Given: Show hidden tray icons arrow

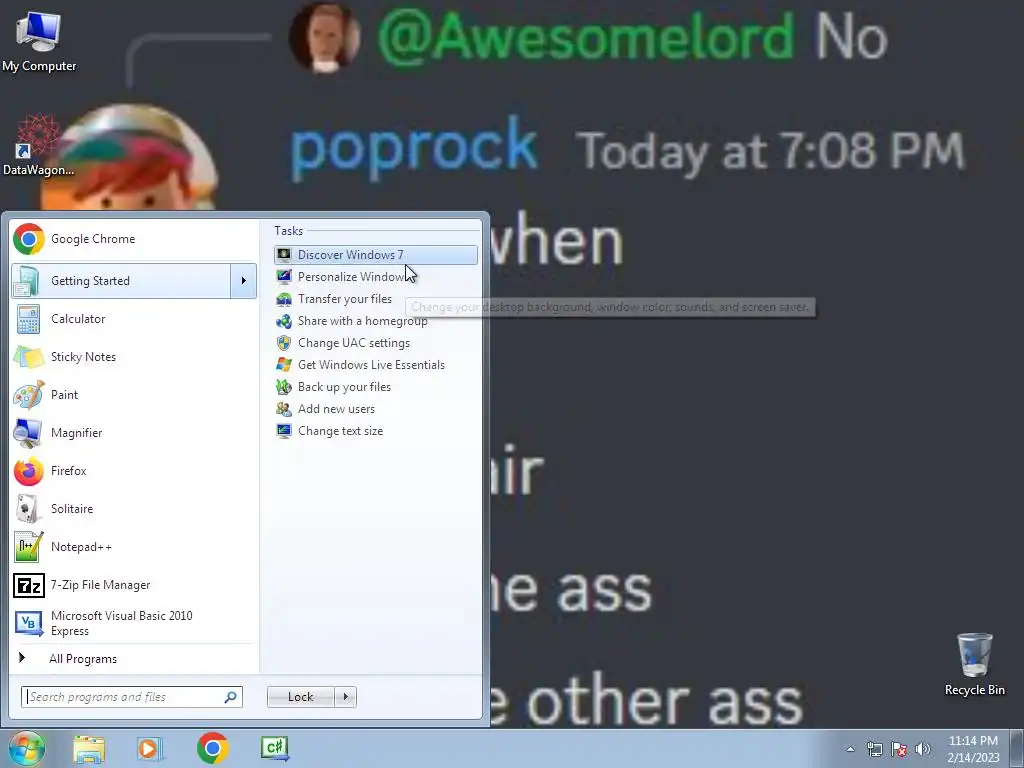Looking at the screenshot, I should point(850,749).
